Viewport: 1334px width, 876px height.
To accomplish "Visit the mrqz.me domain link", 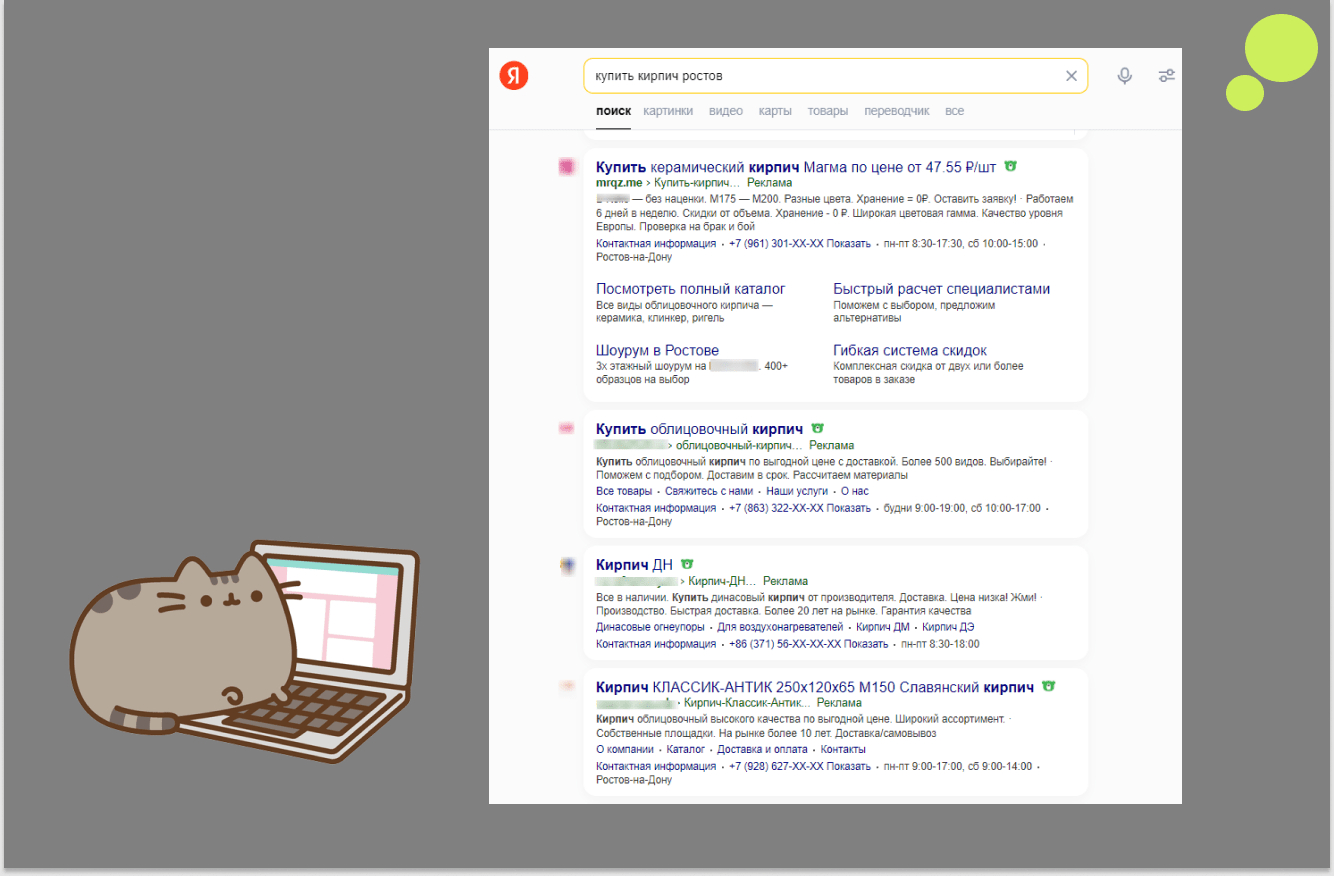I will 619,183.
